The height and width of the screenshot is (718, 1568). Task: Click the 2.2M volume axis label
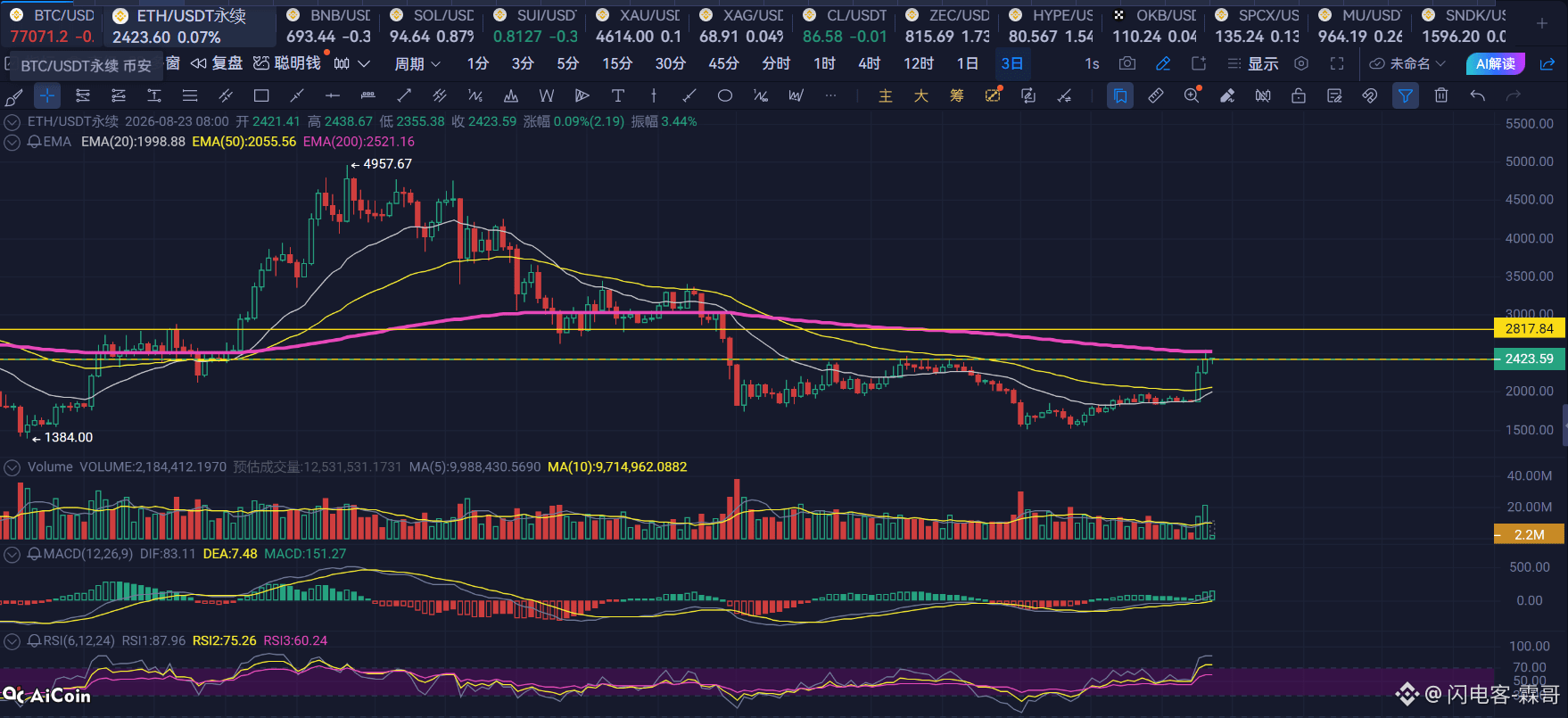point(1530,534)
